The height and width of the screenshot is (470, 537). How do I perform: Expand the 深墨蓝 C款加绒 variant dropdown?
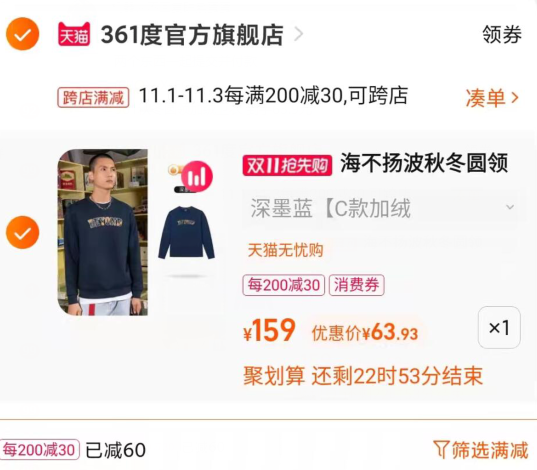click(x=384, y=208)
